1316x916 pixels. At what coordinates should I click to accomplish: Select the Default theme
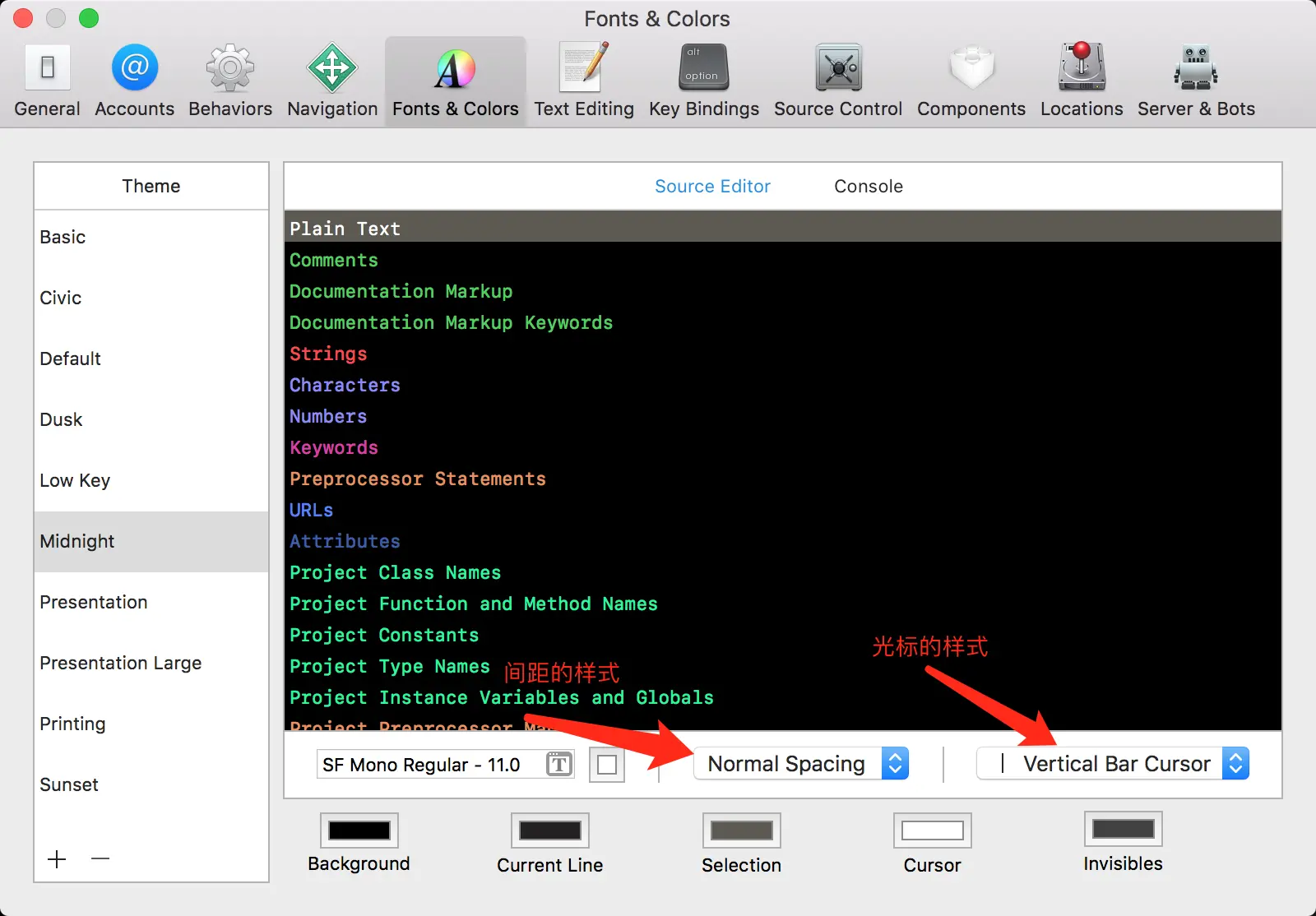click(x=151, y=359)
